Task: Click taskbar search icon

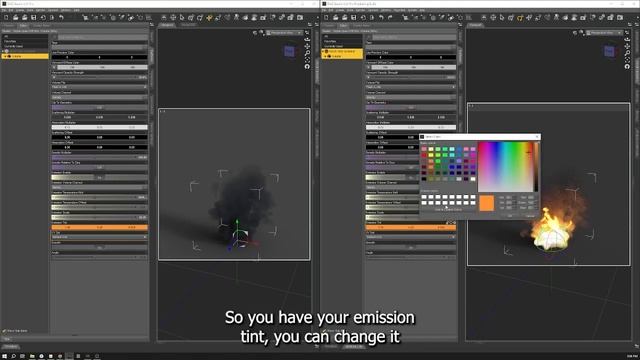Action: coord(13,356)
